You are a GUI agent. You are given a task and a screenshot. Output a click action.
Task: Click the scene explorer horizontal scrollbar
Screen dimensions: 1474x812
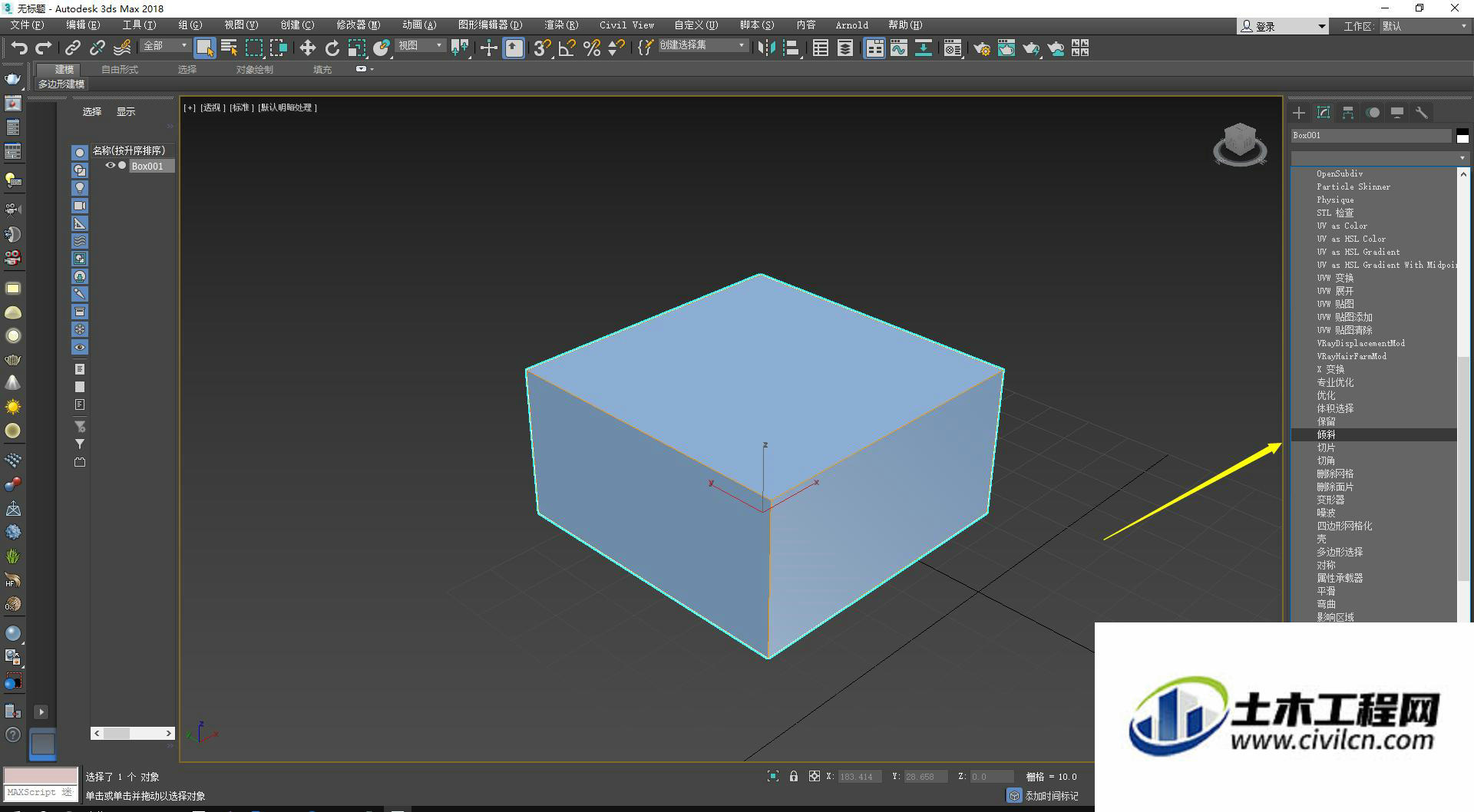coord(133,734)
